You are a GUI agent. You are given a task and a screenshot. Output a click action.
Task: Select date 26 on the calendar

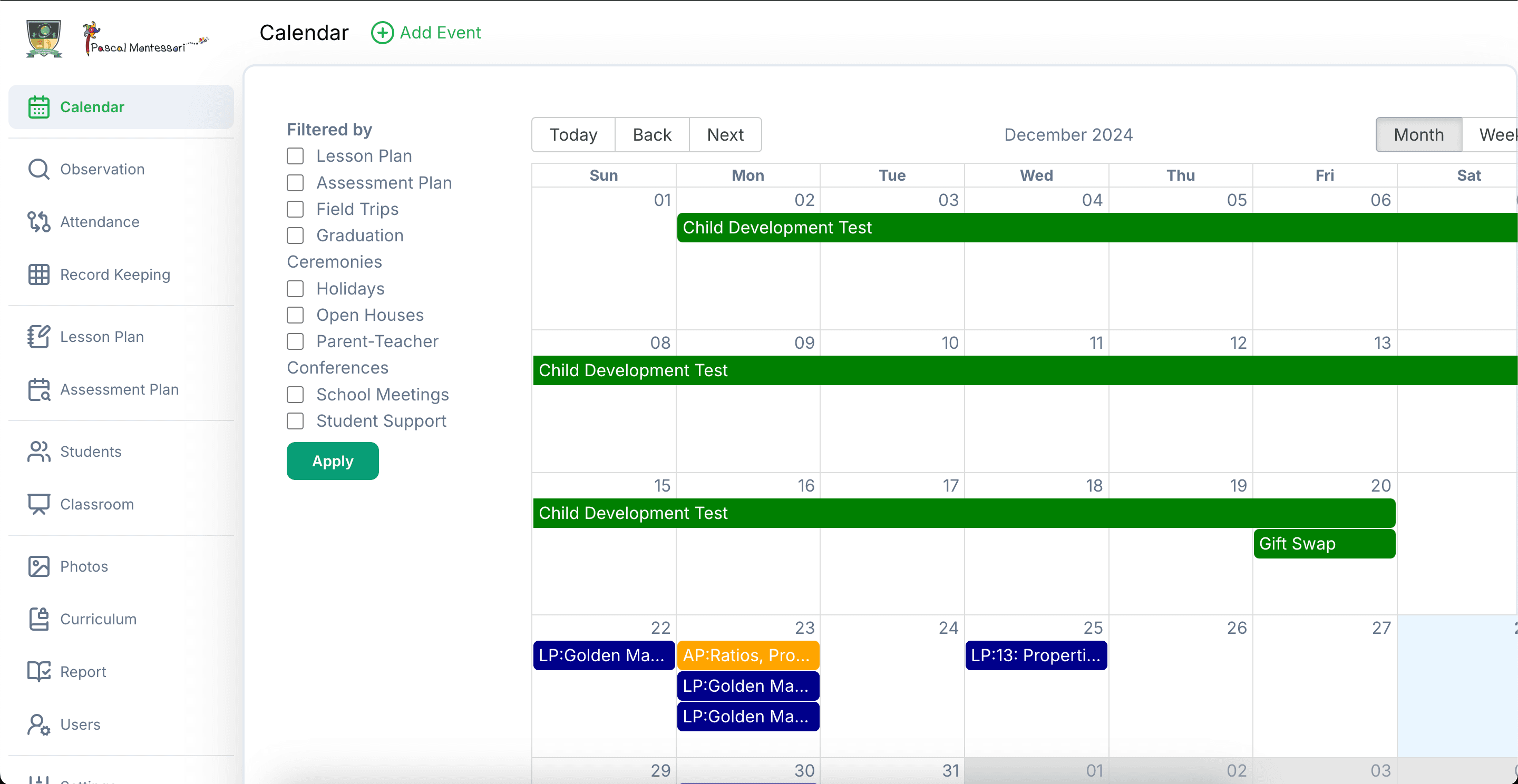1237,629
